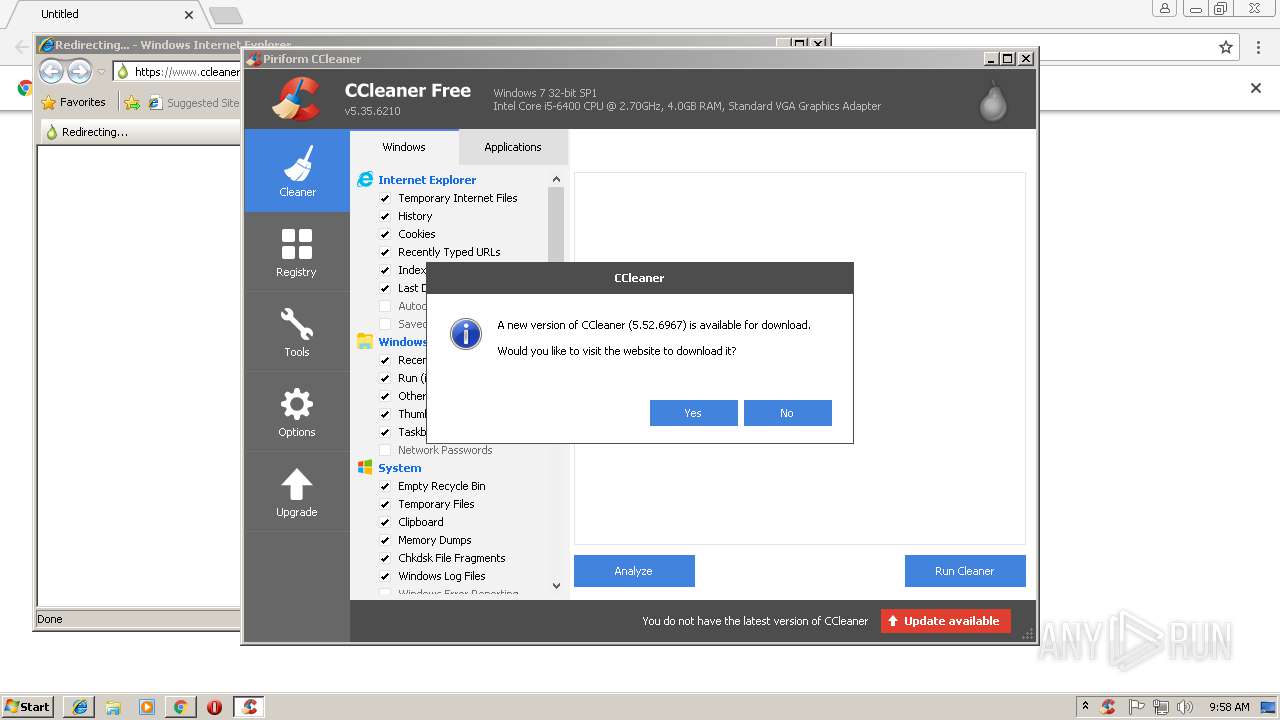Click the Internet Explorer category icon
Screen dimensions: 1280x720
(x=365, y=180)
